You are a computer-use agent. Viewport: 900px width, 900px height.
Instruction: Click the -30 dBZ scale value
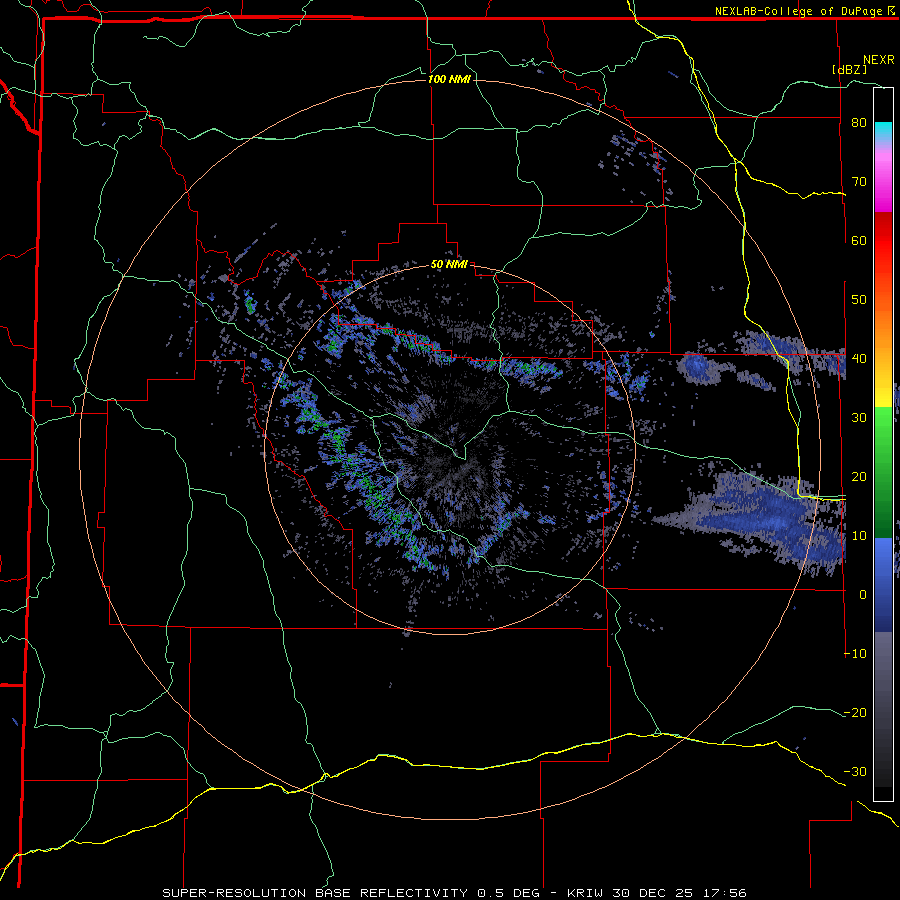pyautogui.click(x=855, y=772)
